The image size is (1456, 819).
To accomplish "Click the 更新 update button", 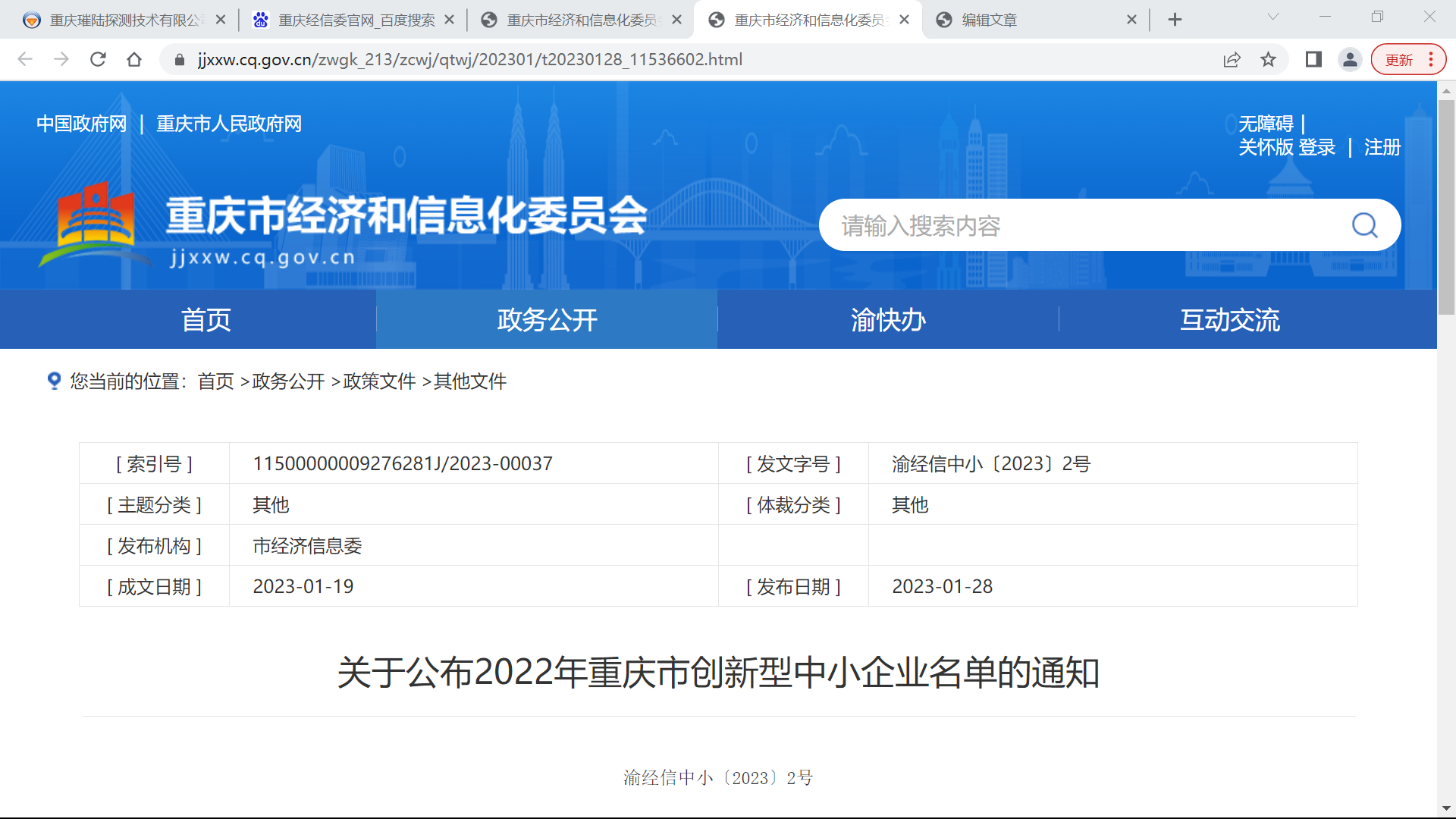I will coord(1398,60).
